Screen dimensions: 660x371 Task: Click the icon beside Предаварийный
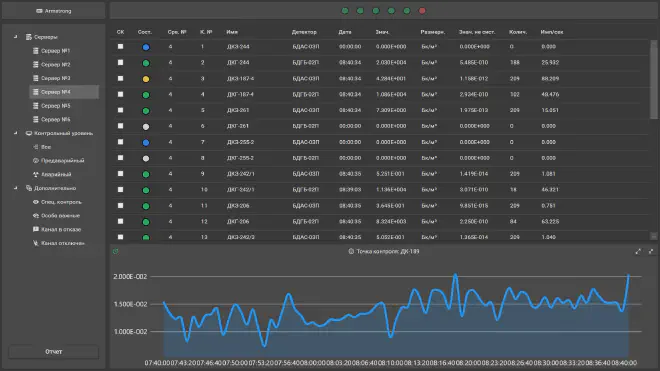coord(36,160)
